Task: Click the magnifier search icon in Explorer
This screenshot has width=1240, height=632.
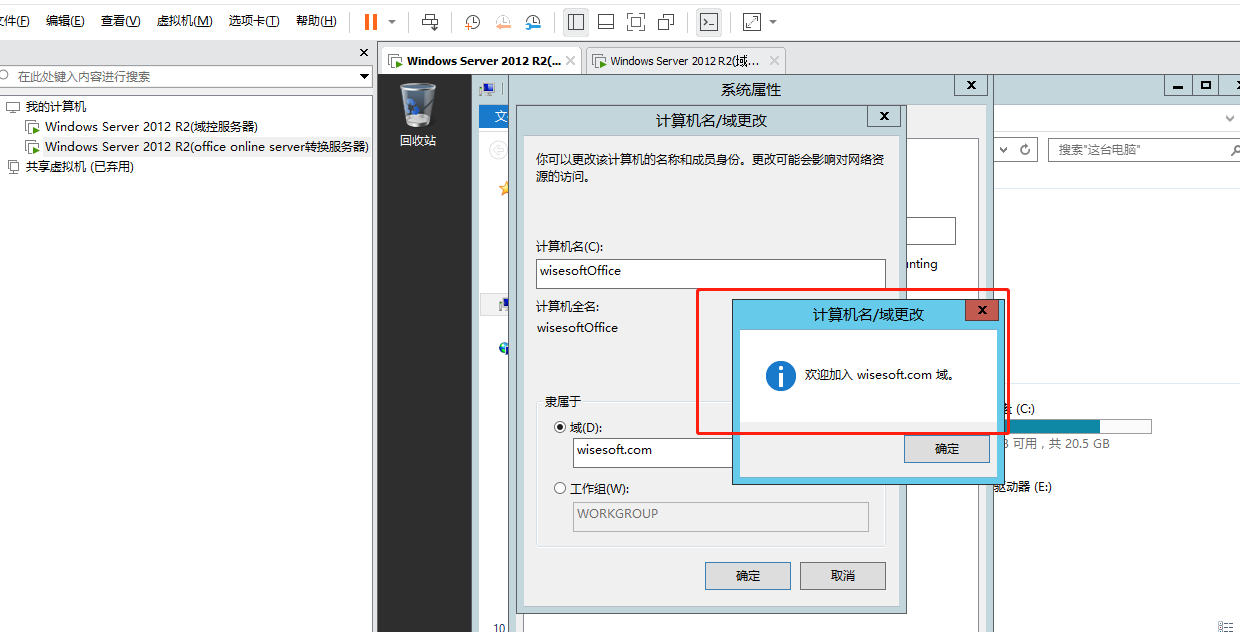Action: (x=1234, y=149)
